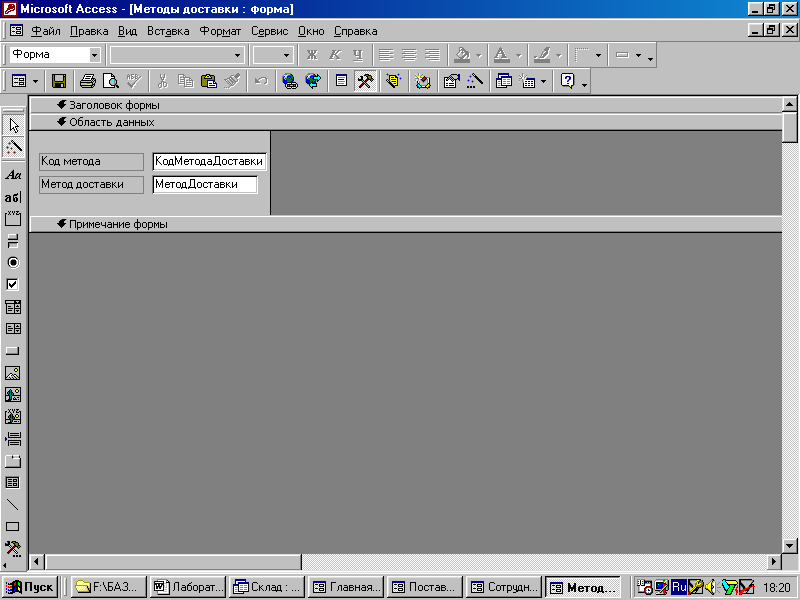The height and width of the screenshot is (600, 800).
Task: Select the Text Box (ab|) tool
Action: point(13,197)
